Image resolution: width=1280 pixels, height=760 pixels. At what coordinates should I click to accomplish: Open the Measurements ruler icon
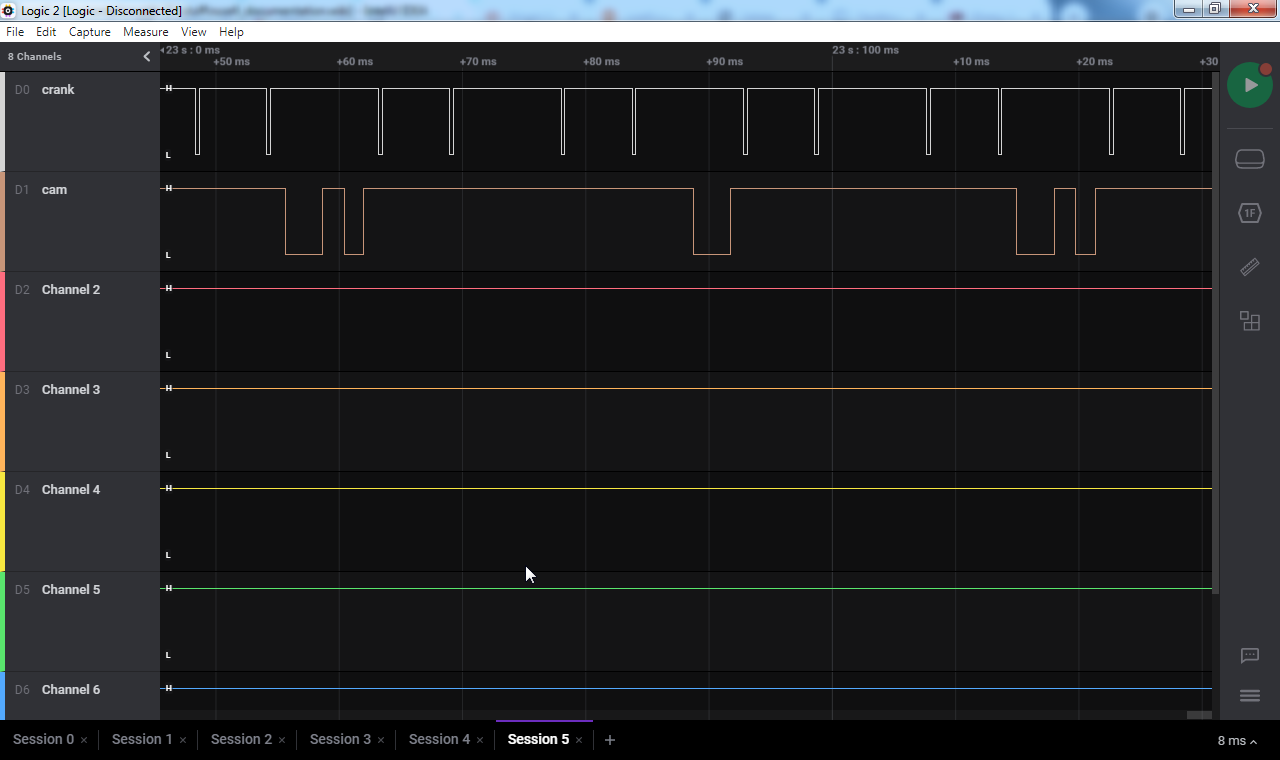tap(1249, 267)
